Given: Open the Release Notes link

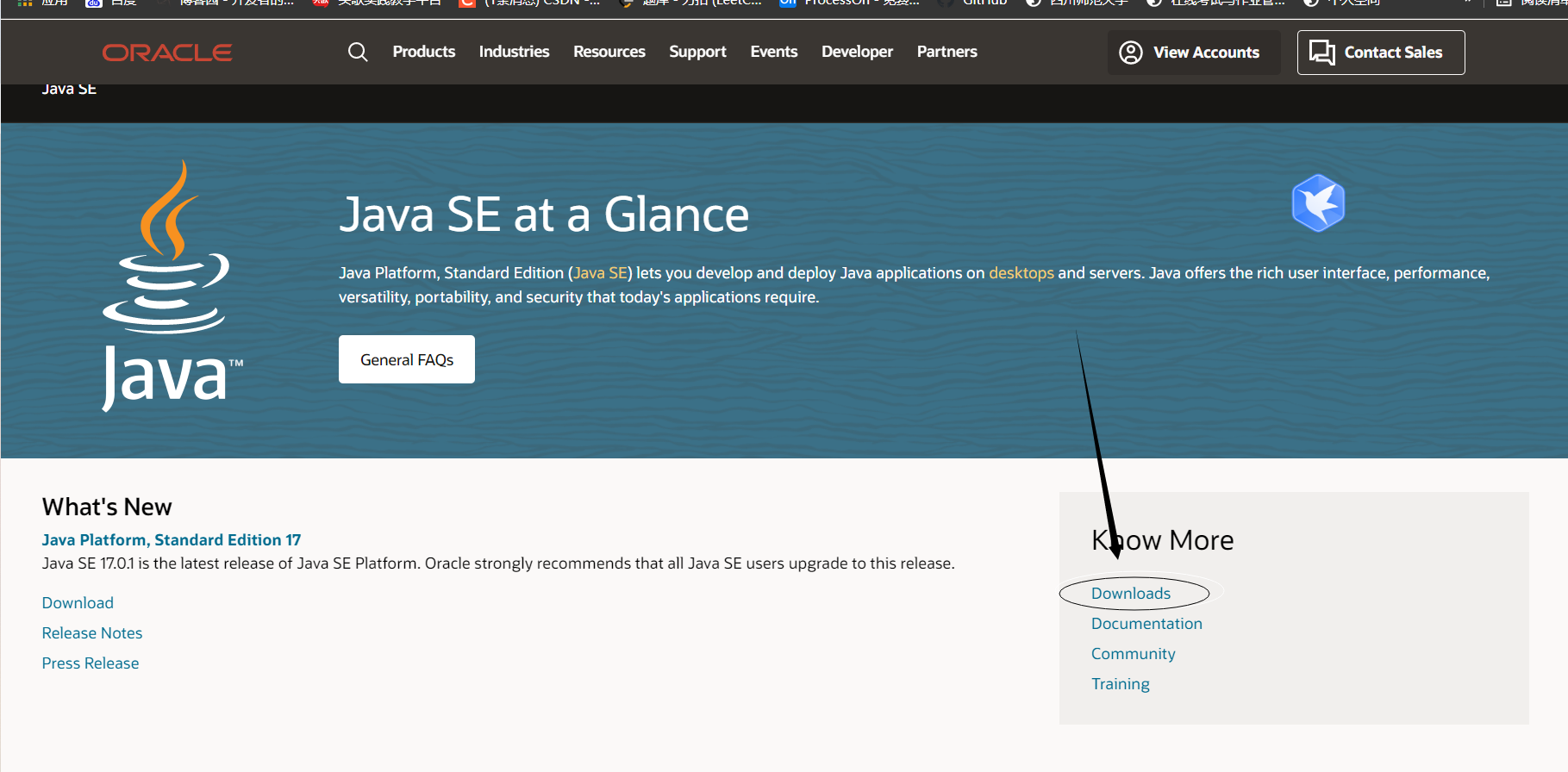Looking at the screenshot, I should click(92, 633).
